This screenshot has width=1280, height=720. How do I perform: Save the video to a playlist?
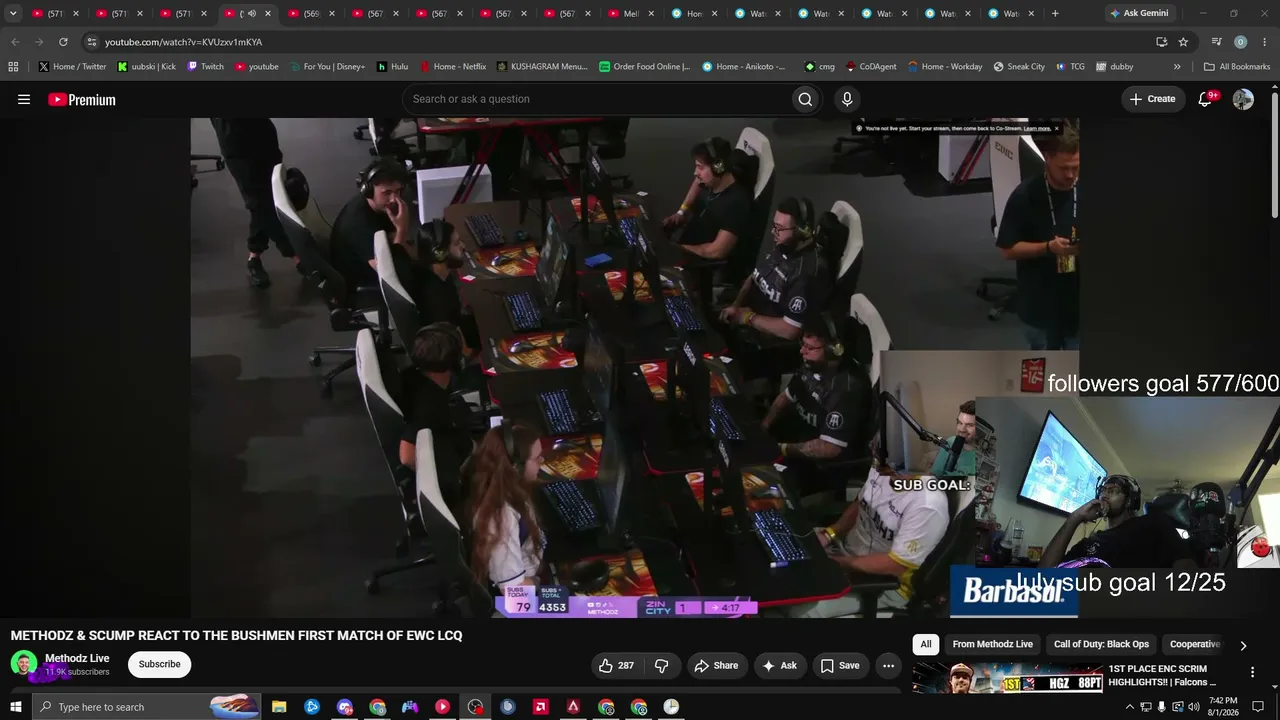840,665
